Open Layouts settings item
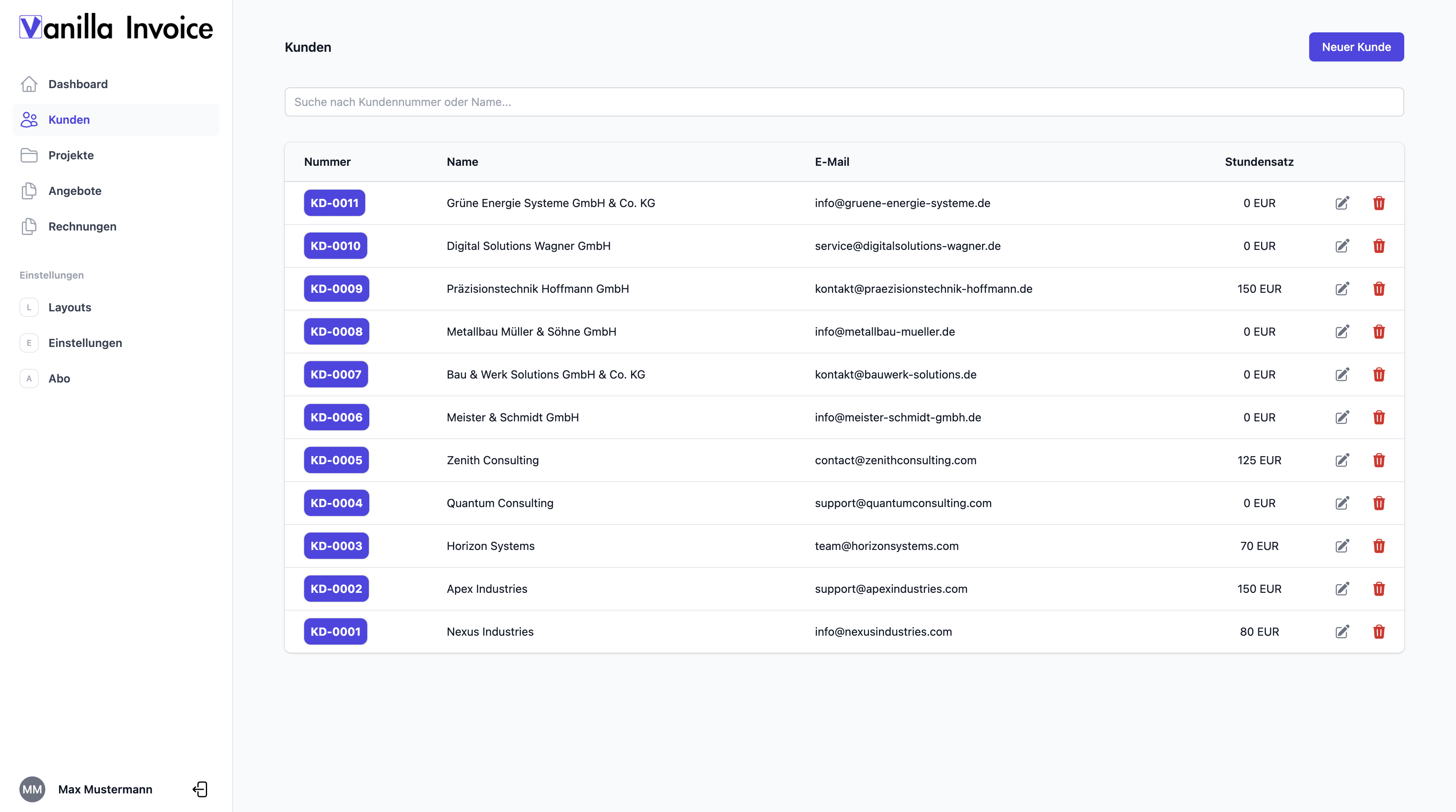The height and width of the screenshot is (812, 1456). pos(70,307)
